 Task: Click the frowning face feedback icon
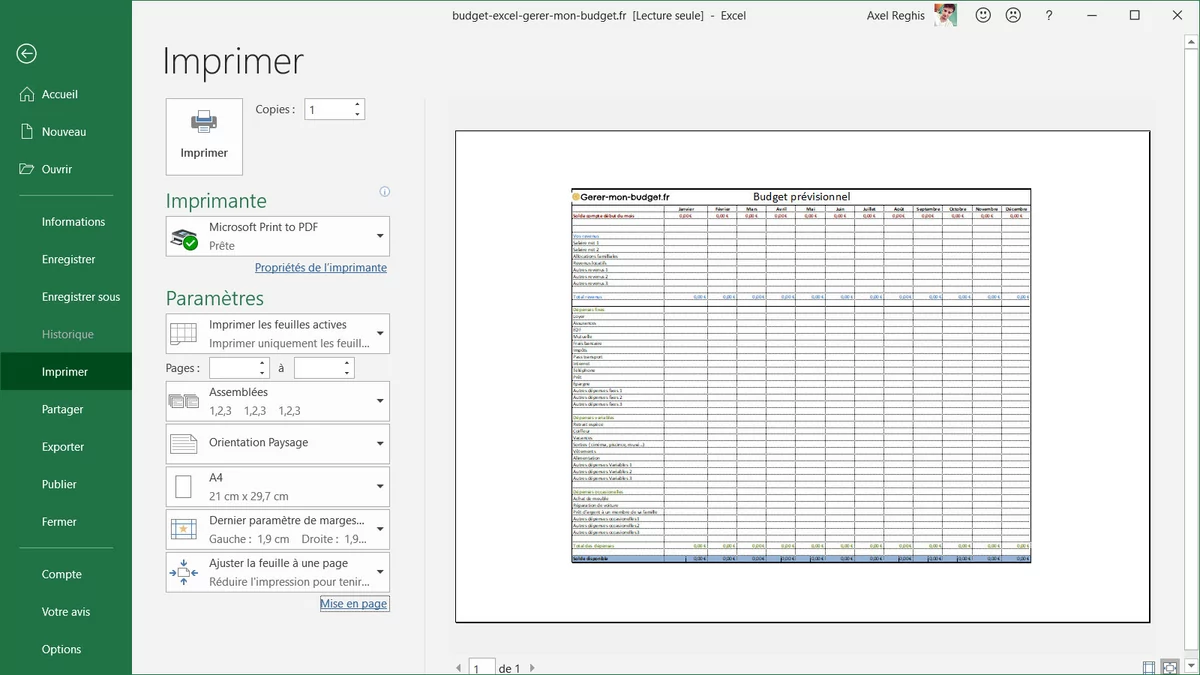point(1013,15)
